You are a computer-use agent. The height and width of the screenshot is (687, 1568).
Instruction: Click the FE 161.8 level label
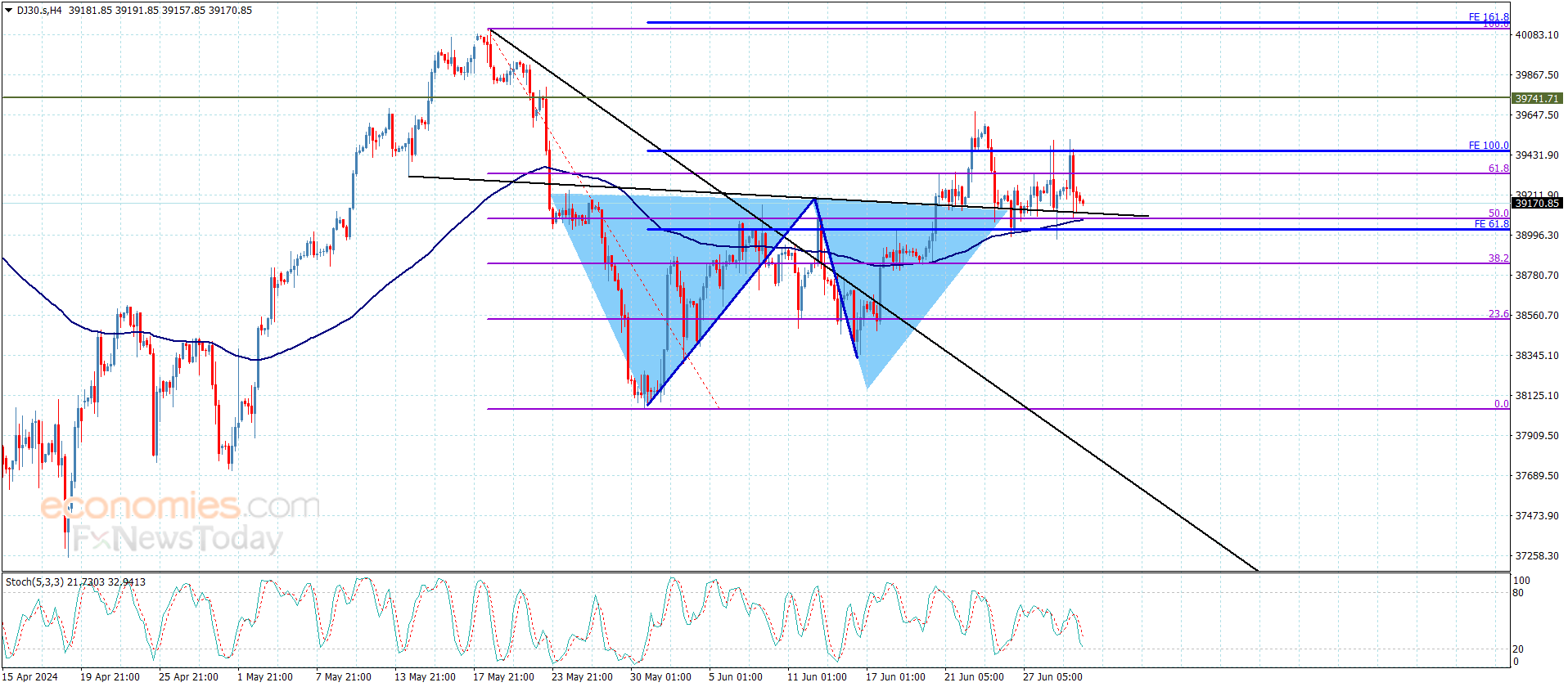coord(1489,16)
